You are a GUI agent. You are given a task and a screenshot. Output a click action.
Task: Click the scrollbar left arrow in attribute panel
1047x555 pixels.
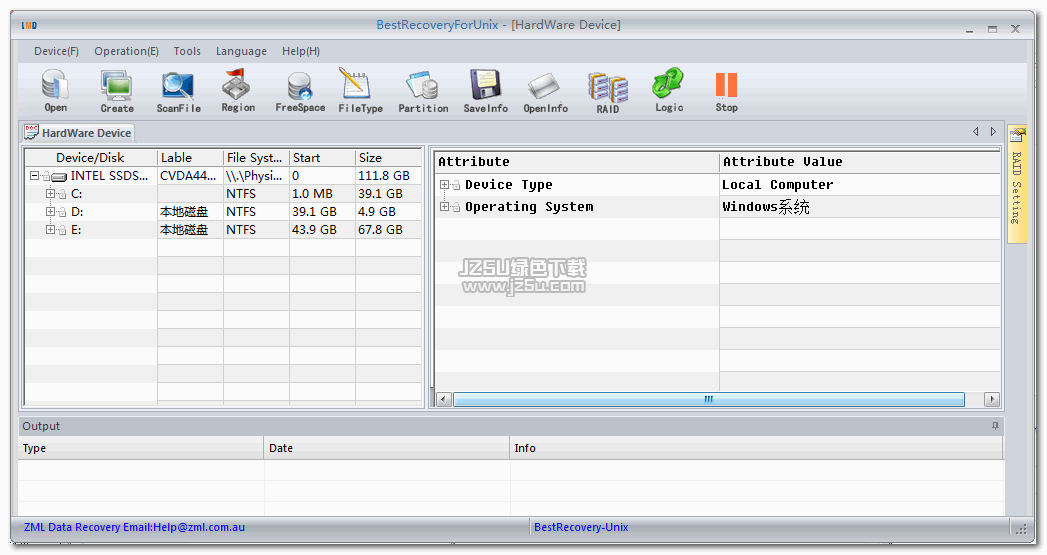click(x=444, y=399)
